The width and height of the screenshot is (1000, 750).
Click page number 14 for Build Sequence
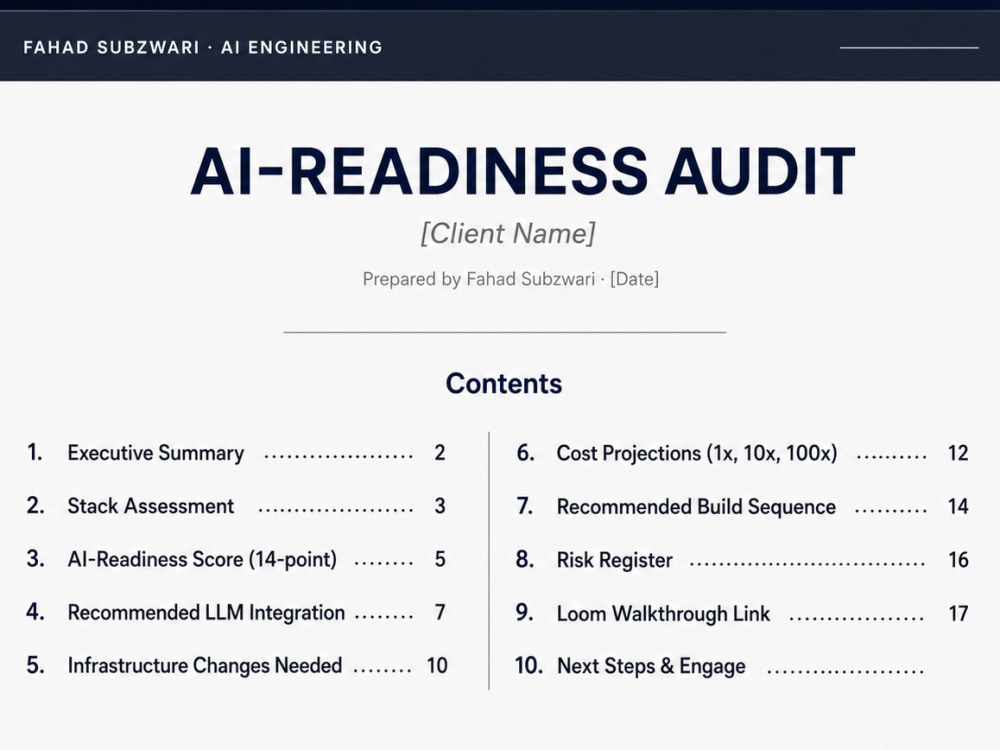pyautogui.click(x=958, y=506)
